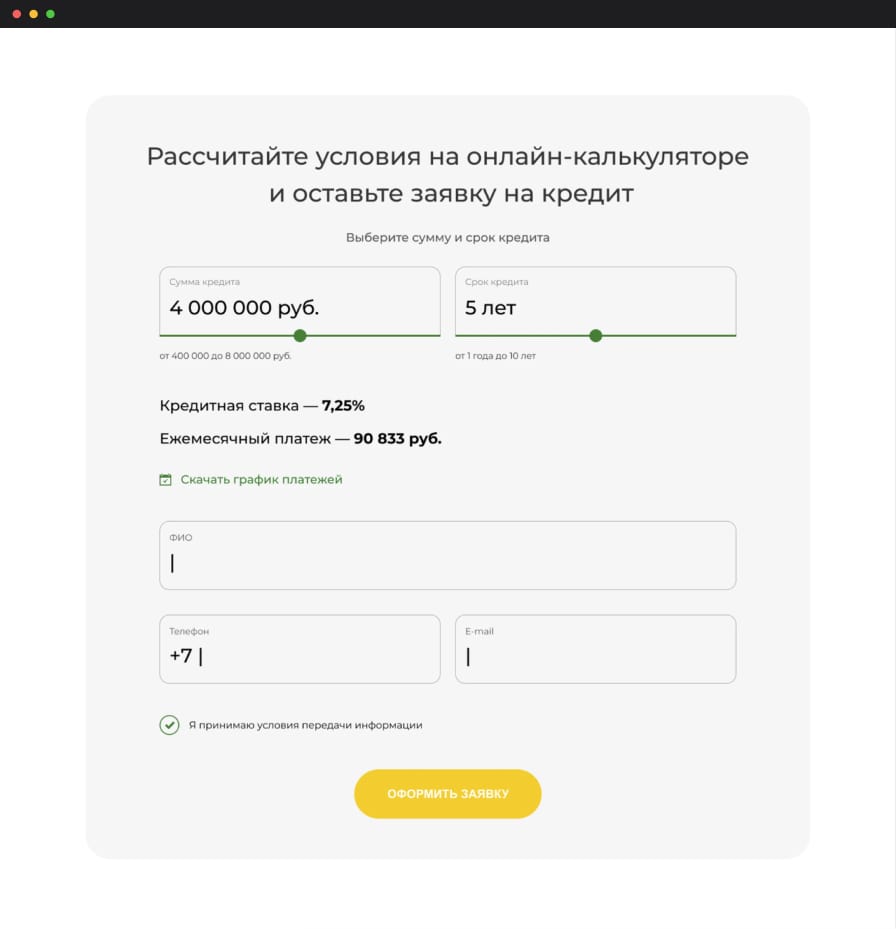Click the от 400 000 до 8 000 000 руб. hint

click(225, 356)
